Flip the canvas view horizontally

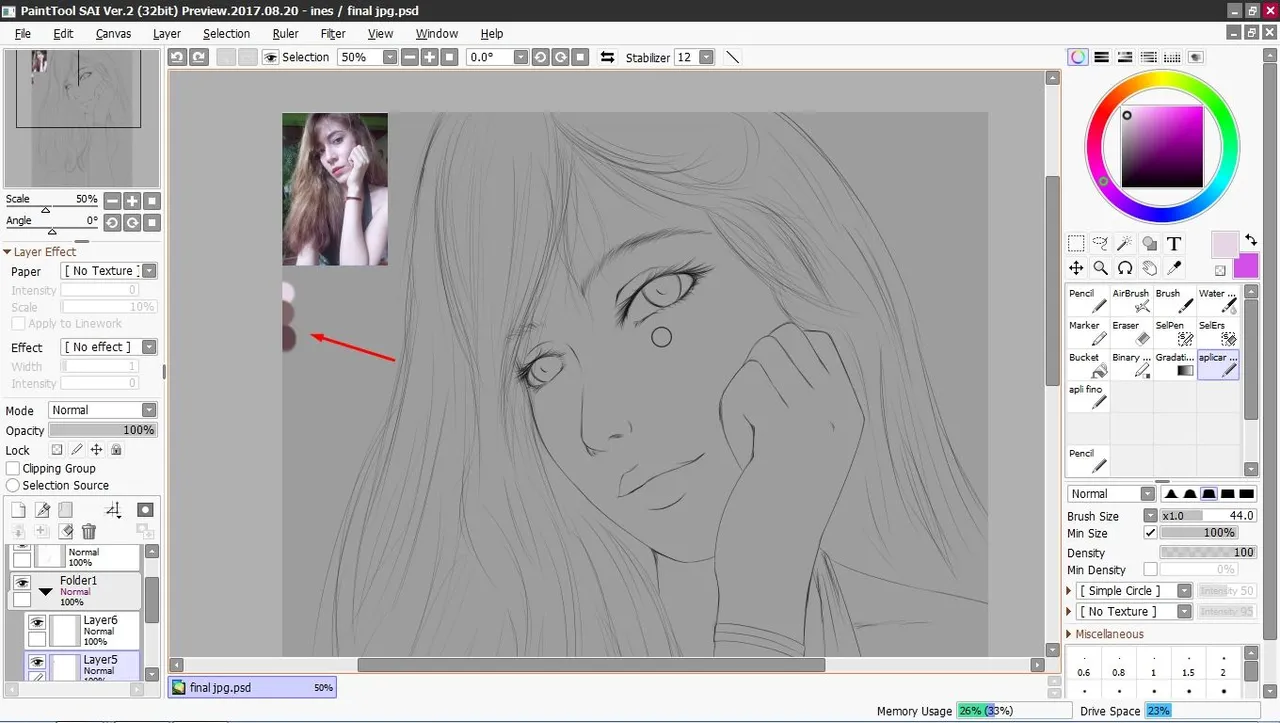point(607,58)
